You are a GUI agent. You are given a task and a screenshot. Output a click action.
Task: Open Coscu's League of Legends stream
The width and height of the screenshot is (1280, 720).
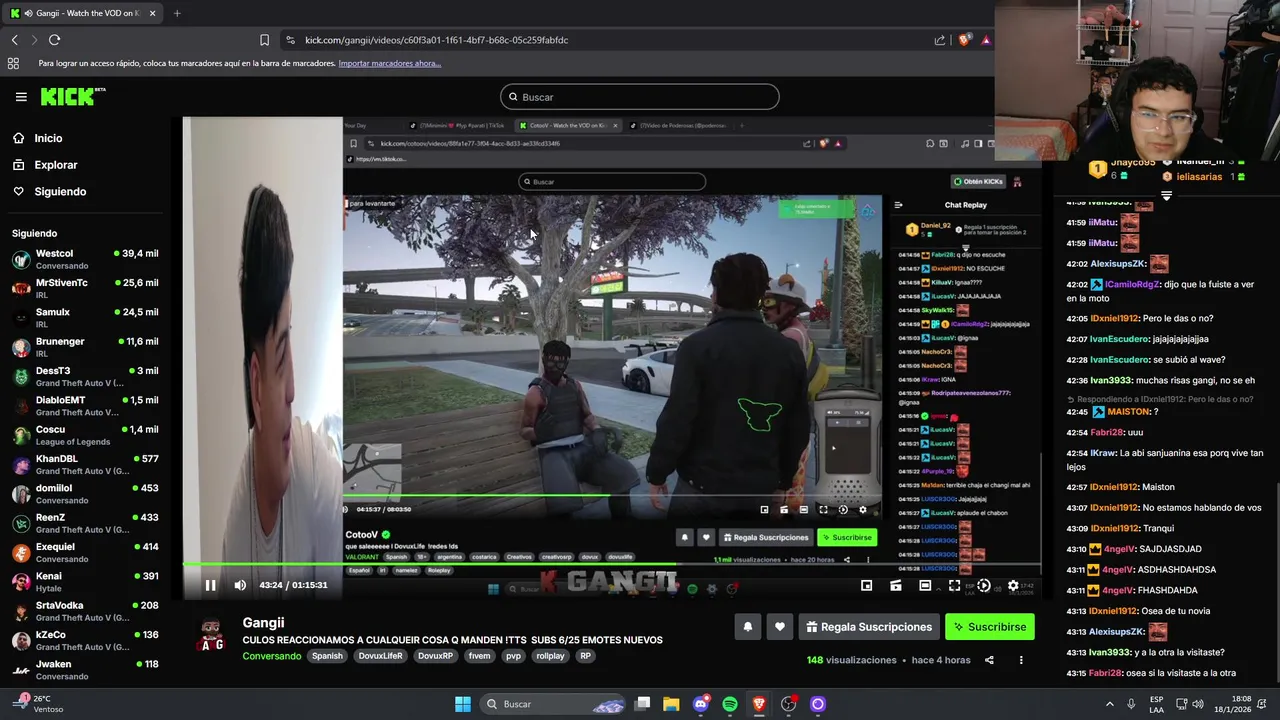pyautogui.click(x=84, y=435)
